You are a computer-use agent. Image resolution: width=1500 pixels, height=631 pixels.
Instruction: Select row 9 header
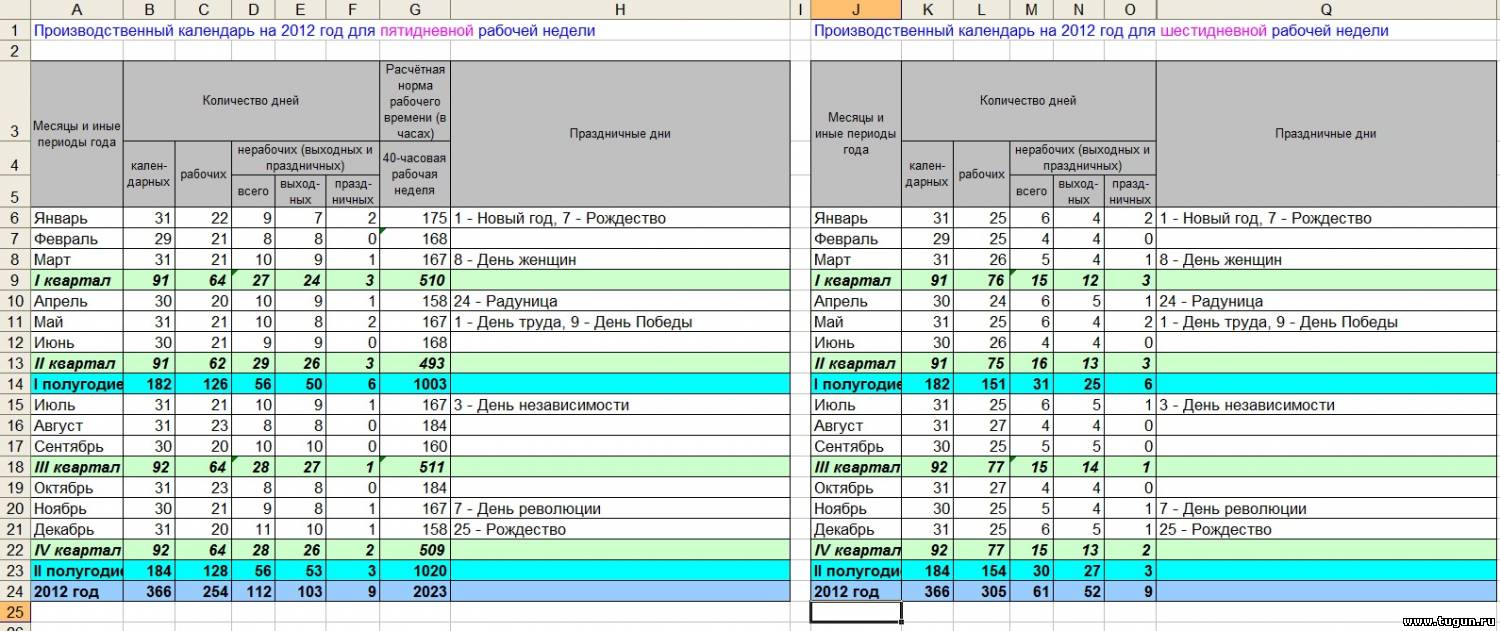coord(15,280)
